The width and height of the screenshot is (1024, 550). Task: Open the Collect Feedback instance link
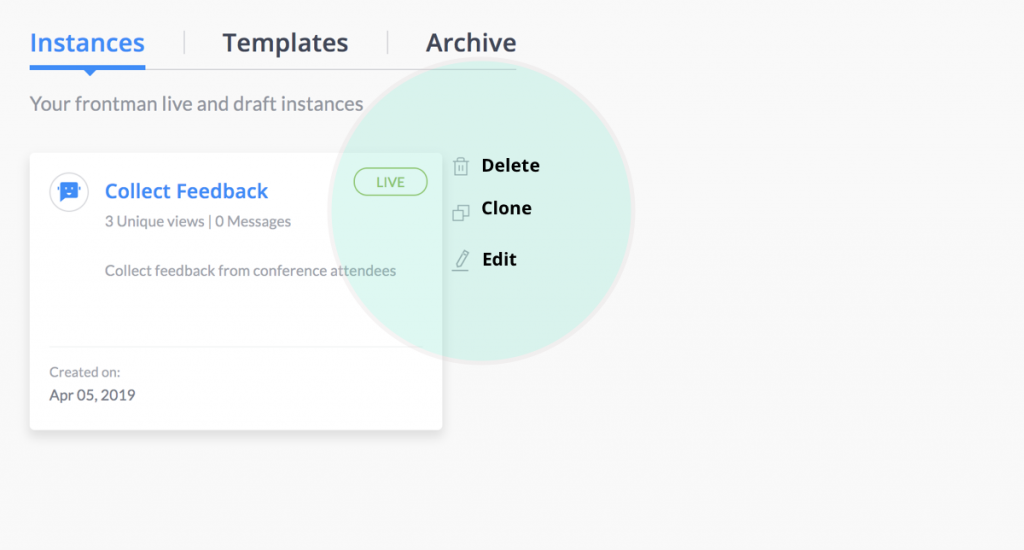tap(186, 191)
